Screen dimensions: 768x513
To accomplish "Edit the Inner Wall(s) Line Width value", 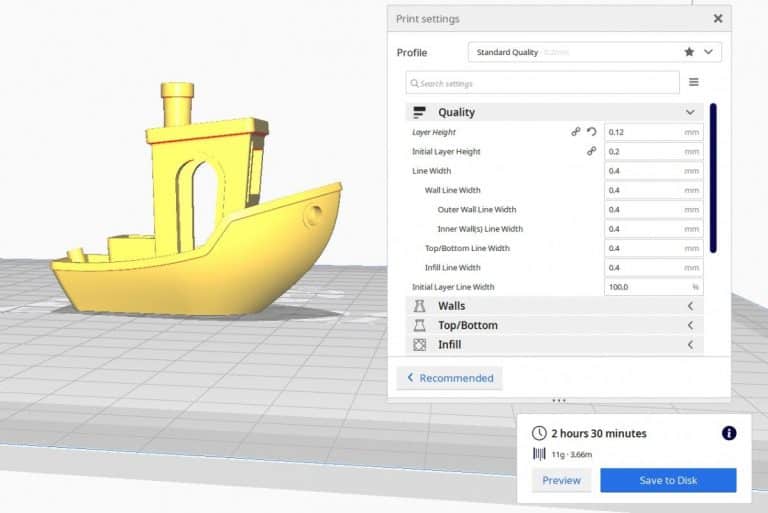I will pyautogui.click(x=653, y=229).
